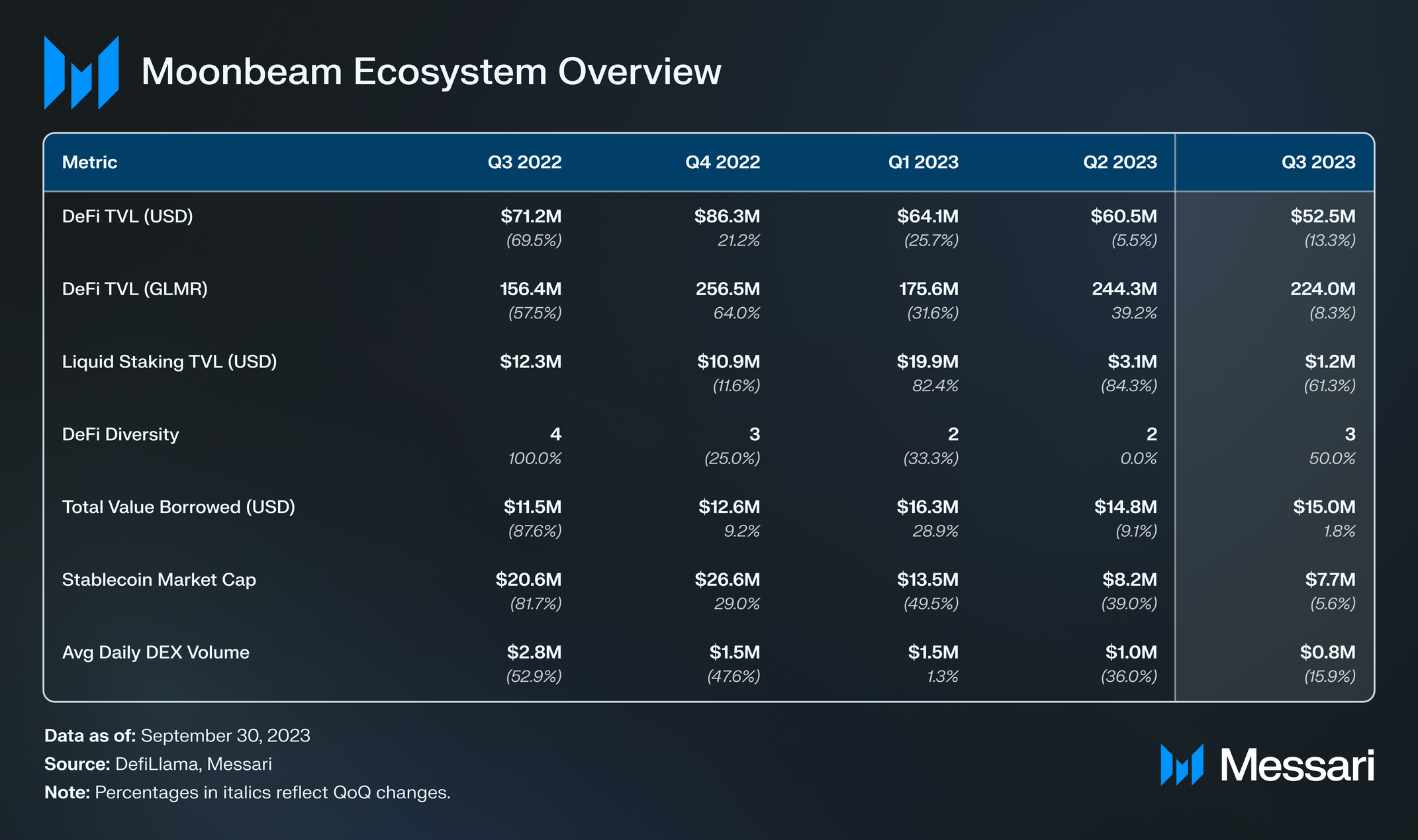Viewport: 1418px width, 840px height.
Task: Click the DefiLlama, Messari source text
Action: [193, 765]
